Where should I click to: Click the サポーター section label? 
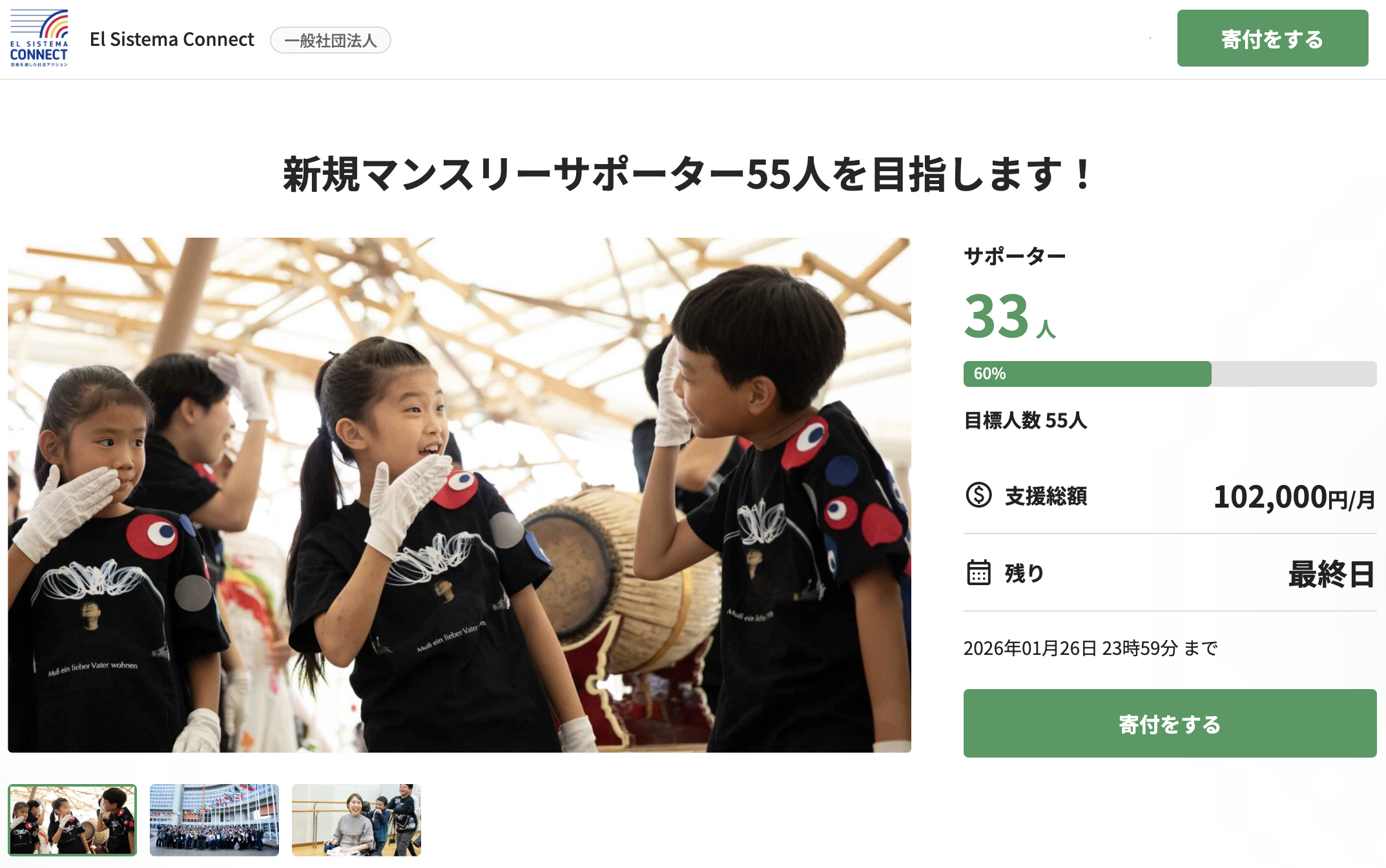coord(1015,256)
